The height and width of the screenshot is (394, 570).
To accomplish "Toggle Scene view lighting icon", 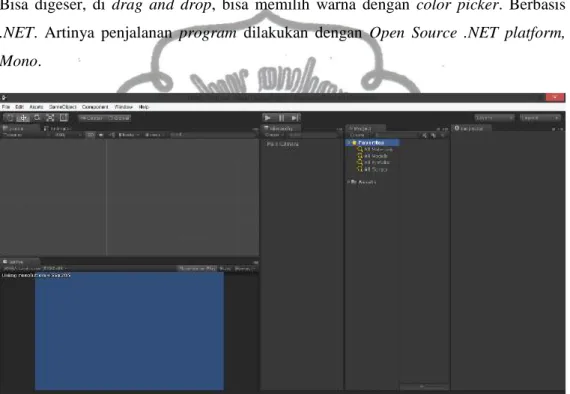I will tap(101, 135).
